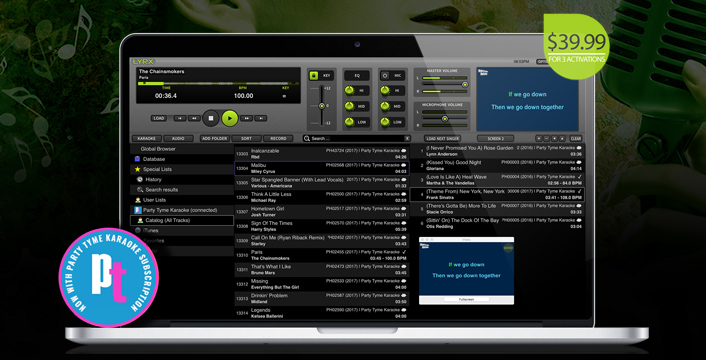Toggle the MIC power icon
The image size is (706, 360).
click(385, 76)
